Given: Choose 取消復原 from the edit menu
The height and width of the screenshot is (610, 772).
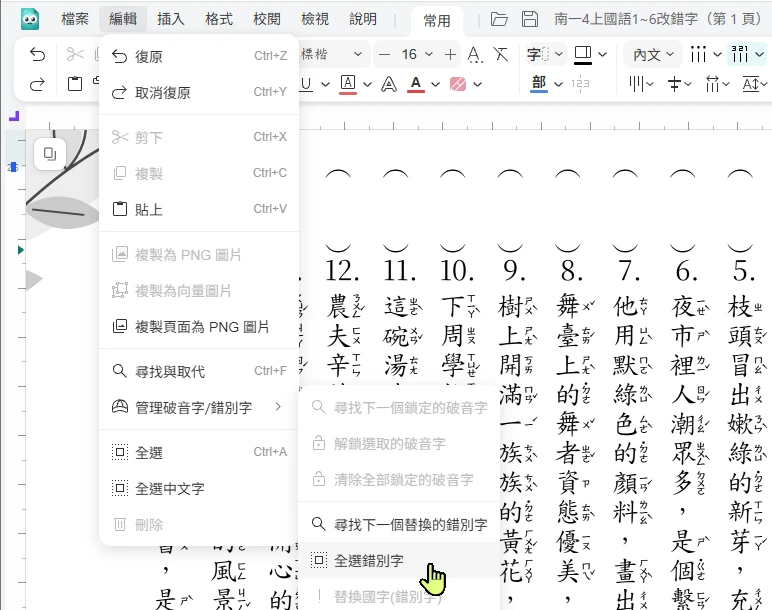Looking at the screenshot, I should point(199,92).
